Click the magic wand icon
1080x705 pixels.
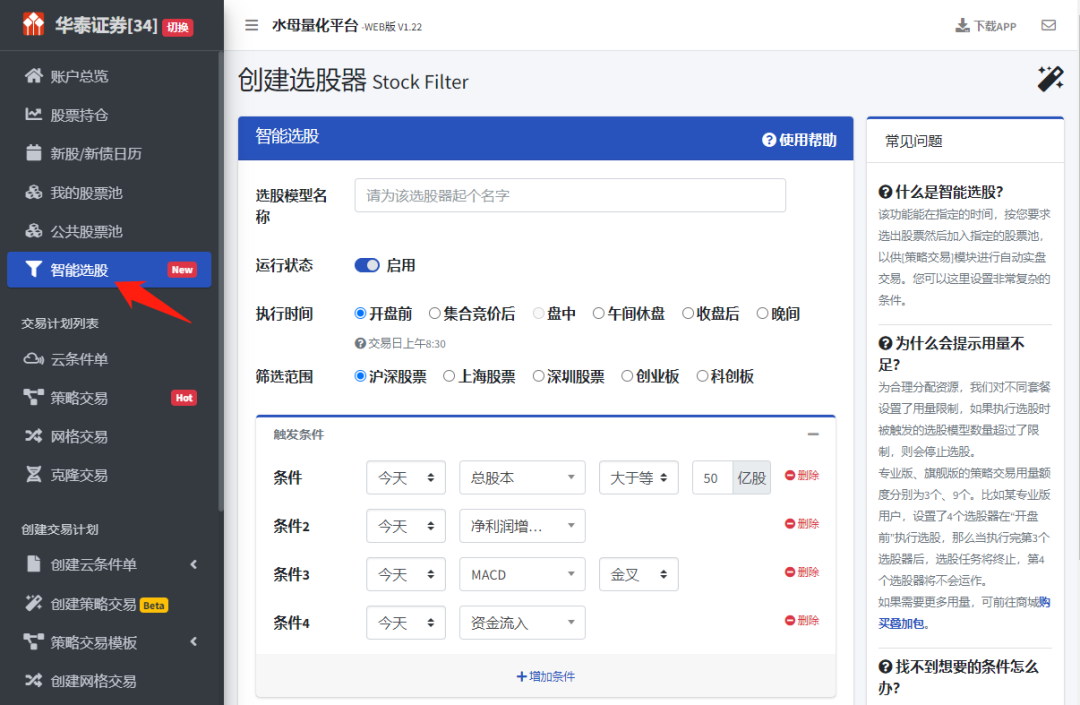[x=1050, y=79]
